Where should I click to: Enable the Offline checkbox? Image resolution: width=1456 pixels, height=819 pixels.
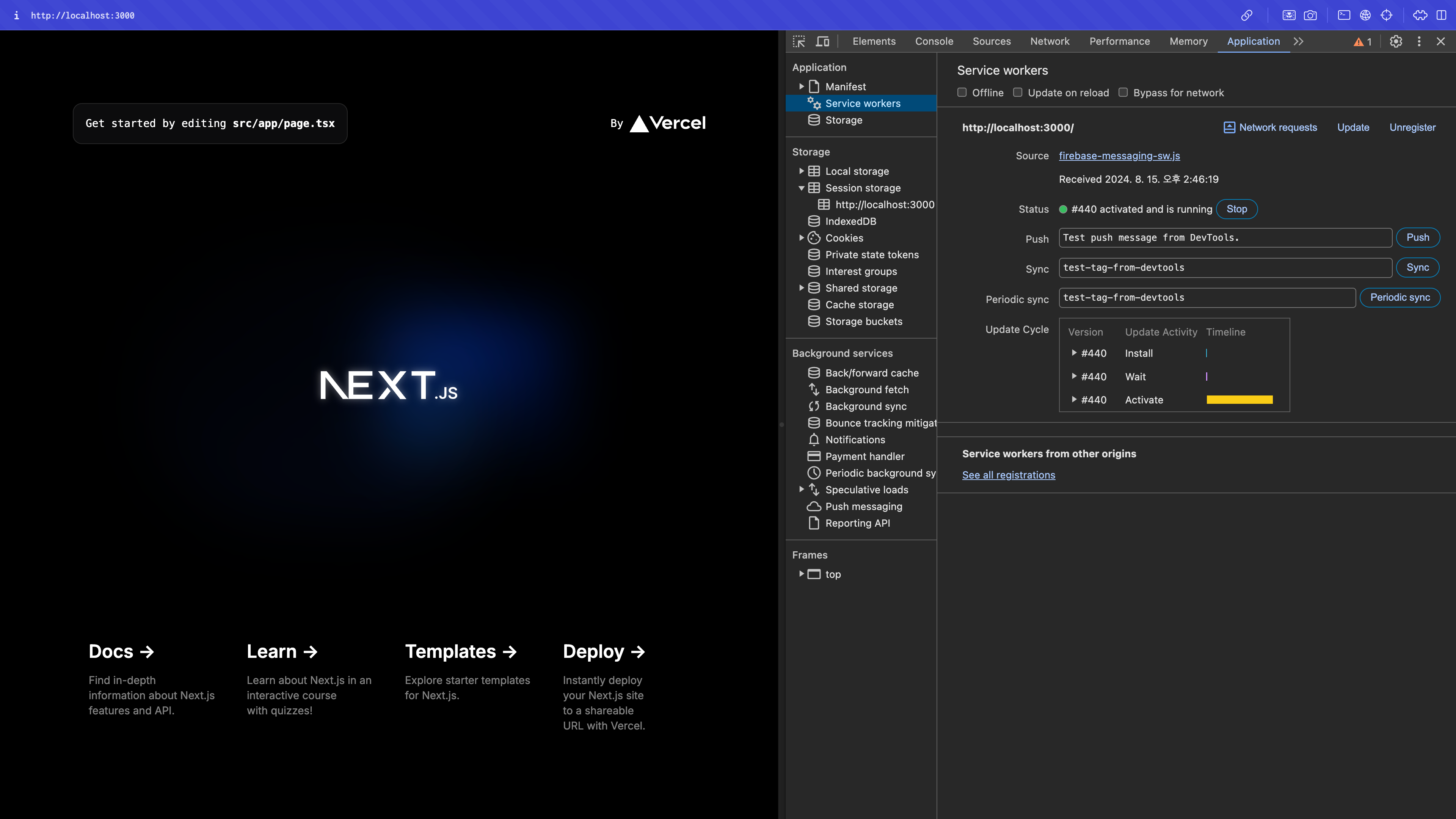click(x=962, y=93)
